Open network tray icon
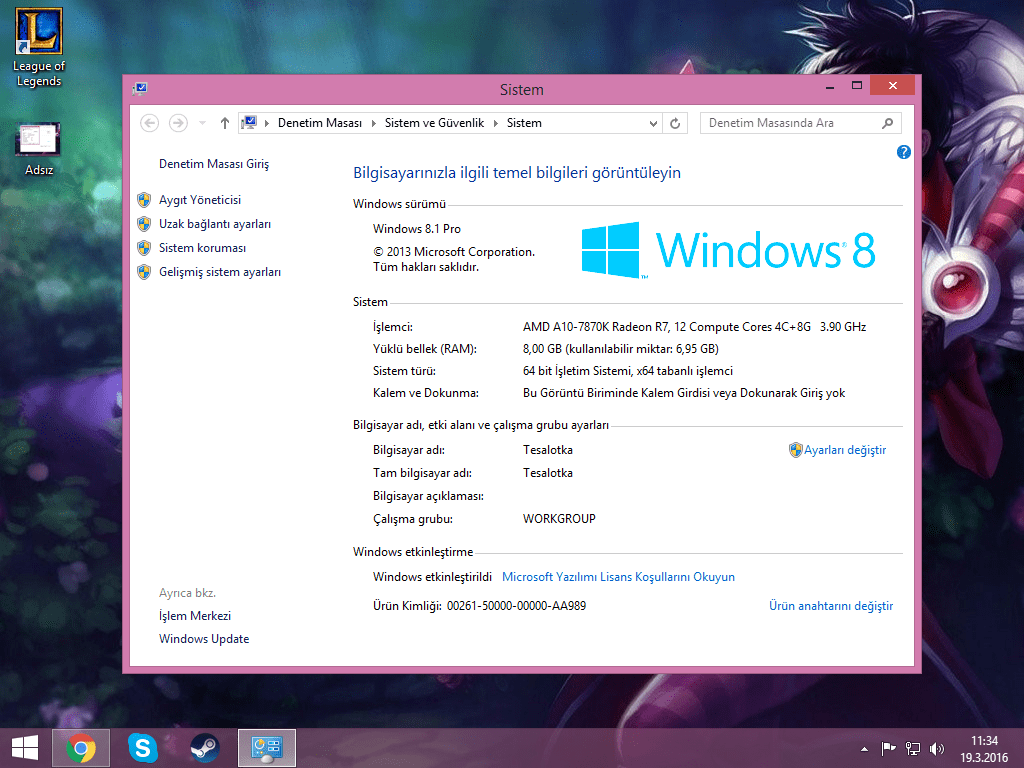This screenshot has height=768, width=1024. 913,749
